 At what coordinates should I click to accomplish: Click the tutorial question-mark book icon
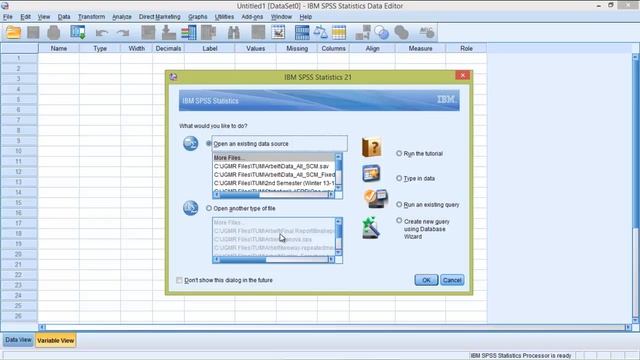(371, 147)
